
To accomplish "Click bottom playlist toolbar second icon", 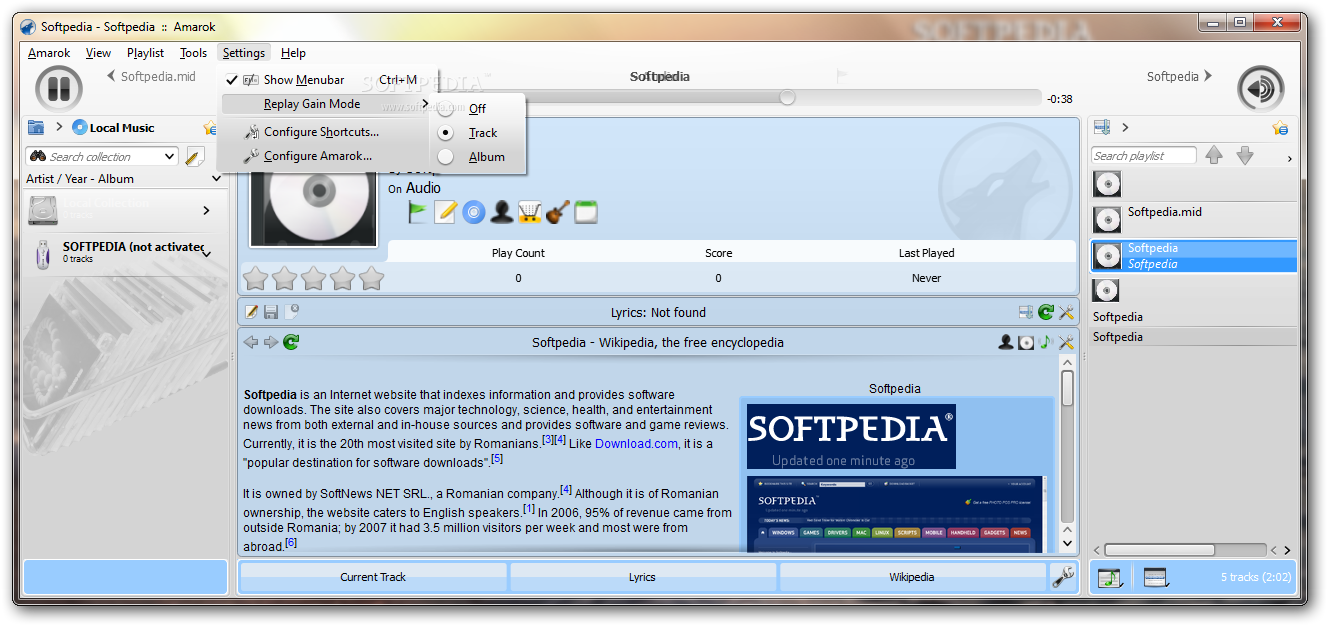I will click(x=1156, y=577).
